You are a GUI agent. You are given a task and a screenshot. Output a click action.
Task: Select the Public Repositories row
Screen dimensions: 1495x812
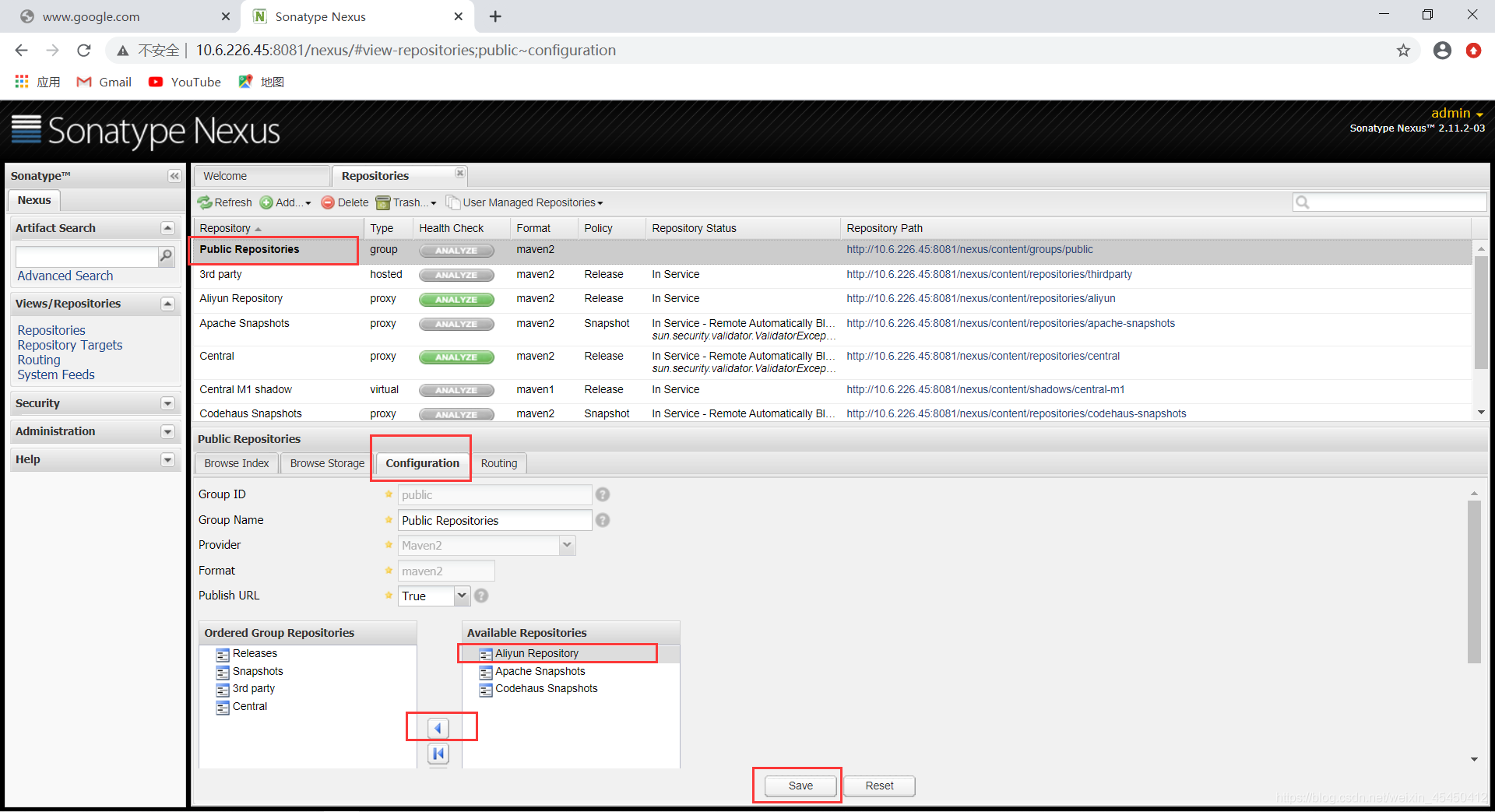pyautogui.click(x=833, y=251)
